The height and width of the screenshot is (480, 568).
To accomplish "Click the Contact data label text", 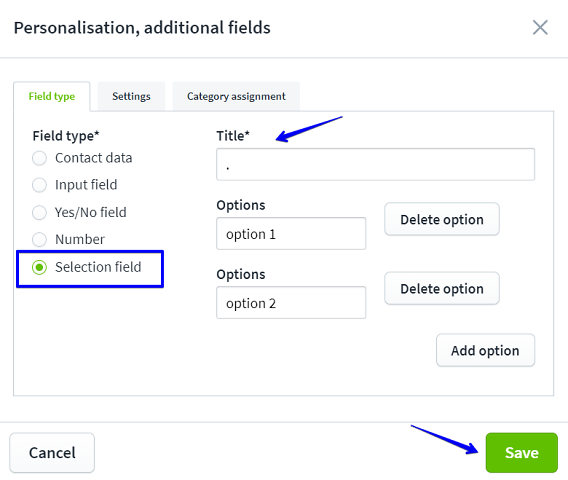I will click(x=93, y=158).
